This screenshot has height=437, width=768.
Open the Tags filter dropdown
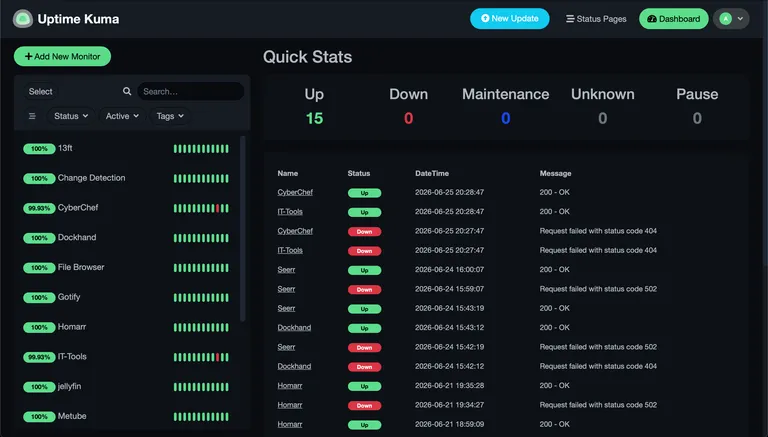170,116
